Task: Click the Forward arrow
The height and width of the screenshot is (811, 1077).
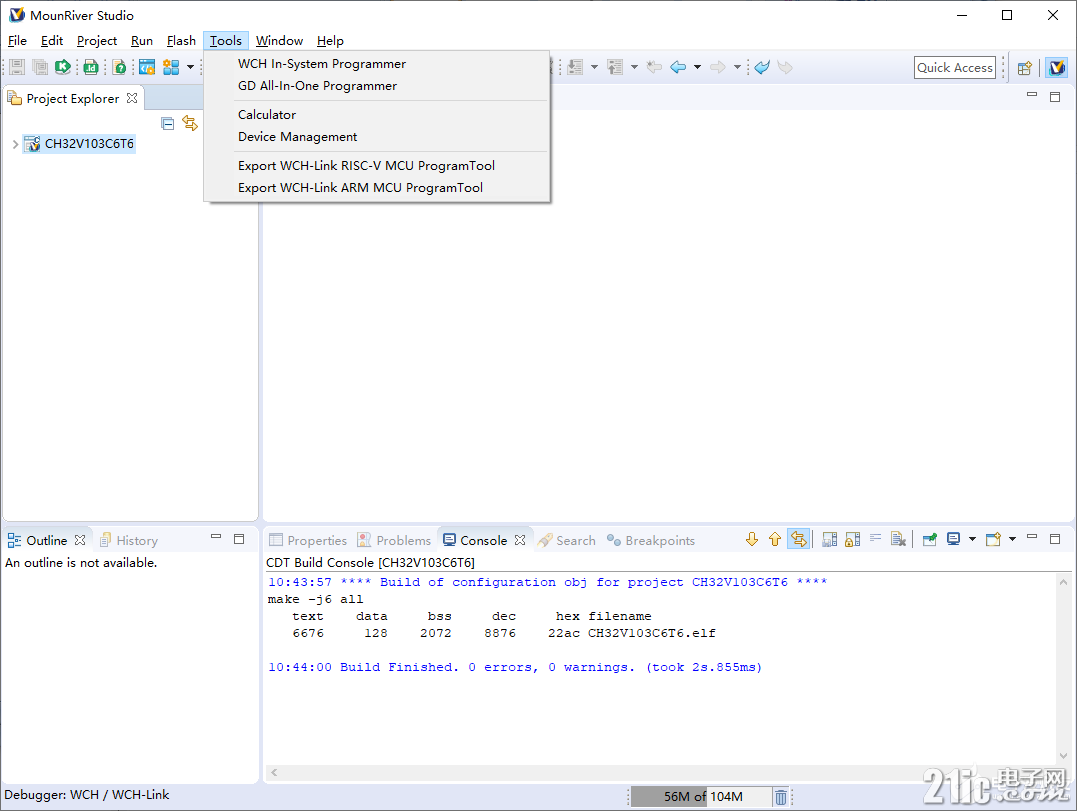Action: coord(718,67)
